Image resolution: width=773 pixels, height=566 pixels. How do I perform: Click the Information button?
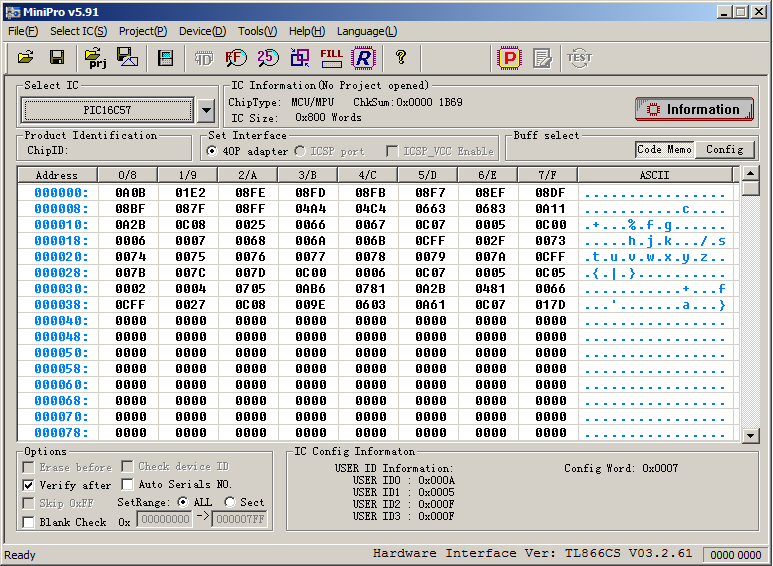[x=694, y=109]
